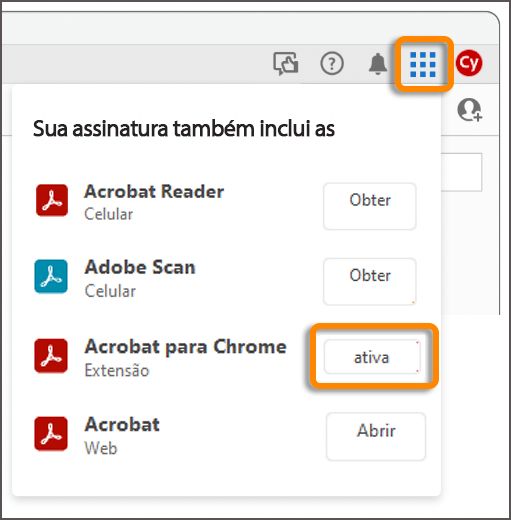Click the Celular label under Adobe Scan
511x520 pixels.
(110, 291)
